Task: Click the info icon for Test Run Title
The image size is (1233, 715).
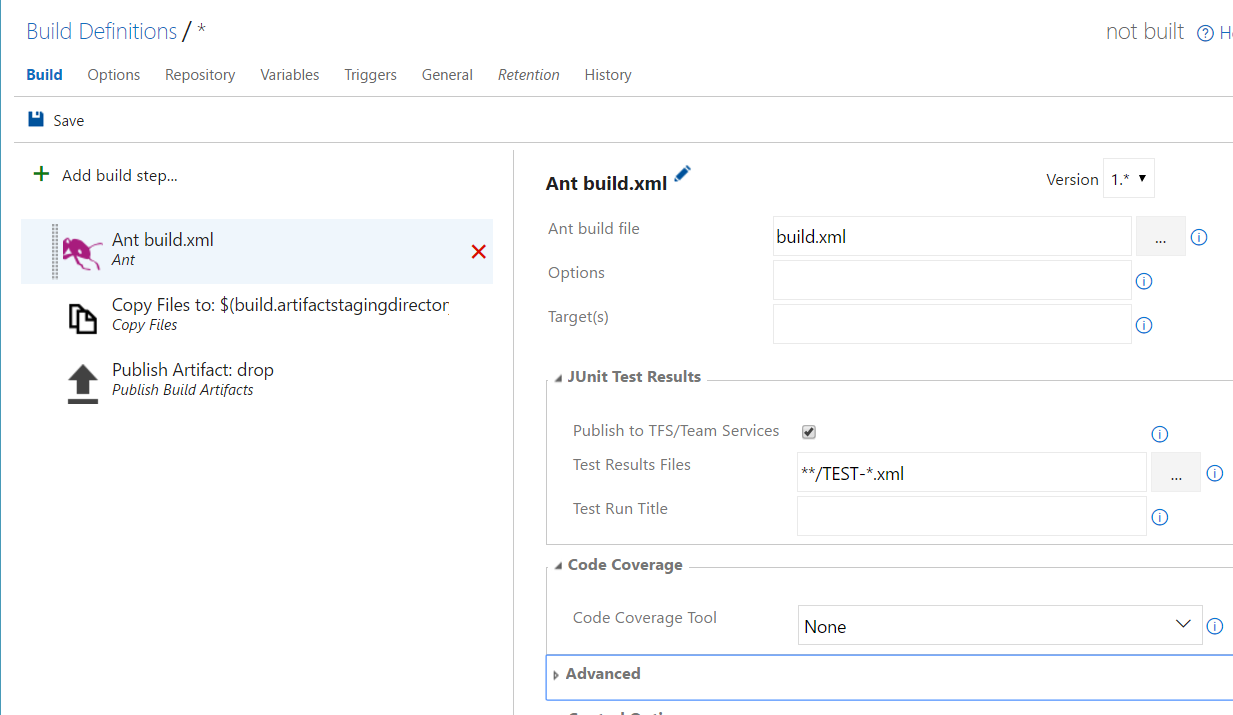Action: click(x=1160, y=517)
